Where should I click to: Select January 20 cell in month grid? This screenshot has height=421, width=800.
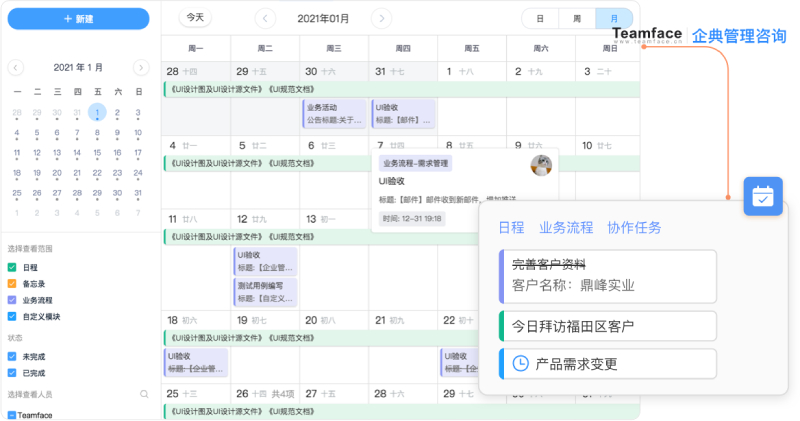(x=334, y=347)
